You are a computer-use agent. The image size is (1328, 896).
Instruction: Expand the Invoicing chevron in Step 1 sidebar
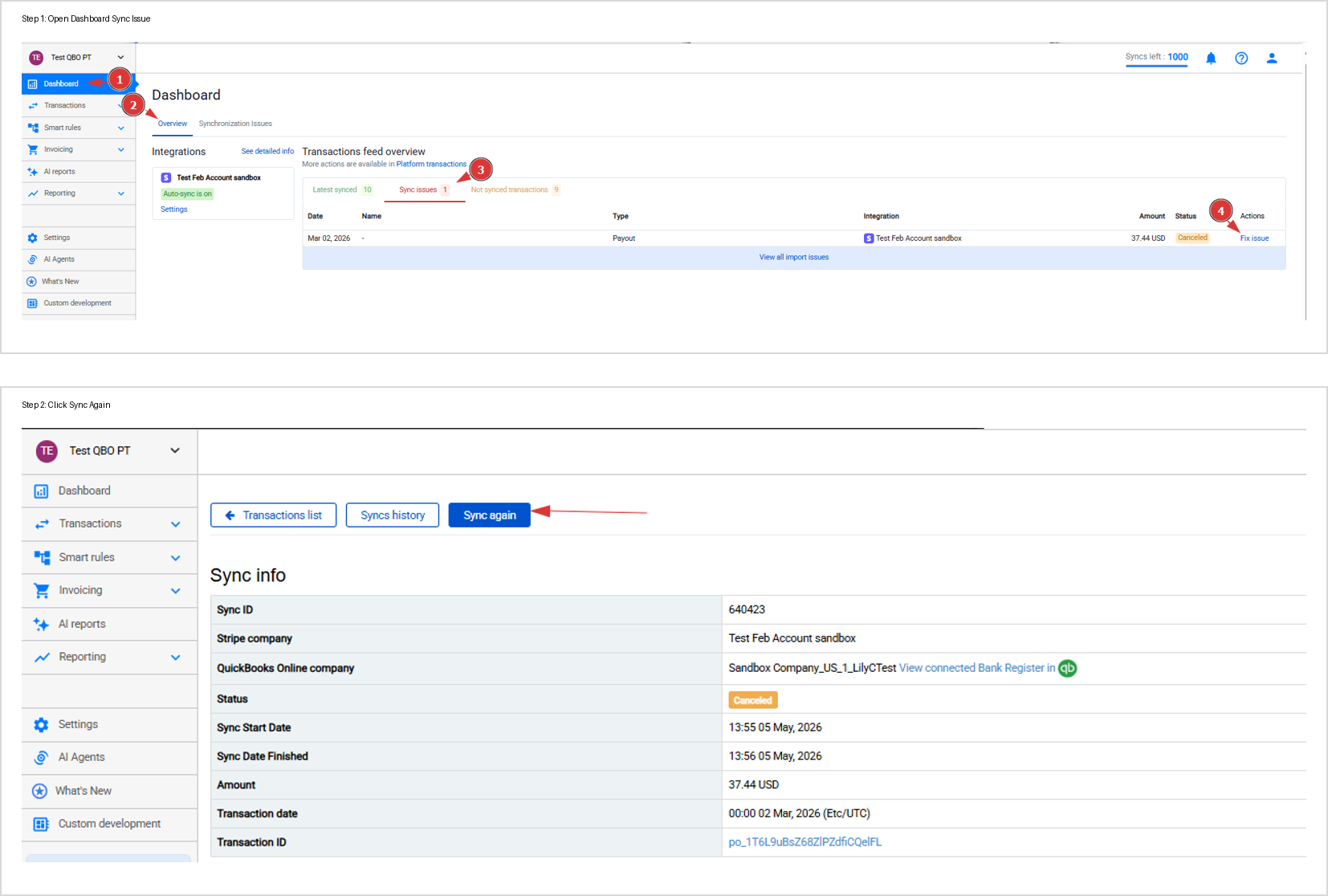pos(121,149)
